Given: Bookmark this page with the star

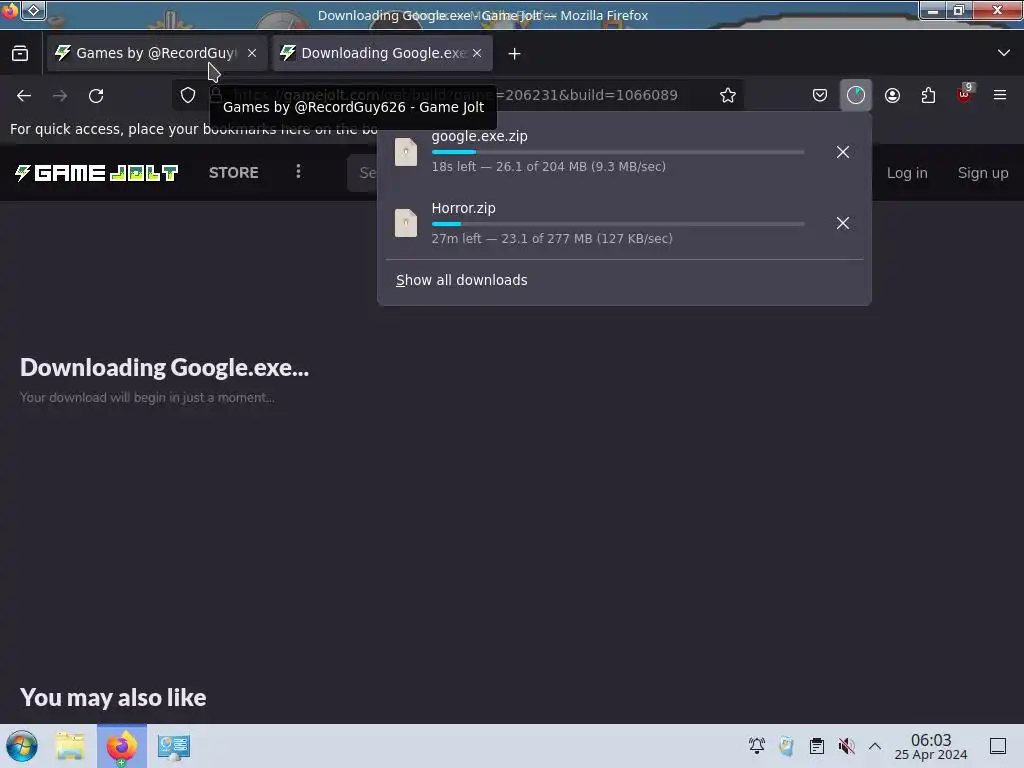Looking at the screenshot, I should (728, 95).
